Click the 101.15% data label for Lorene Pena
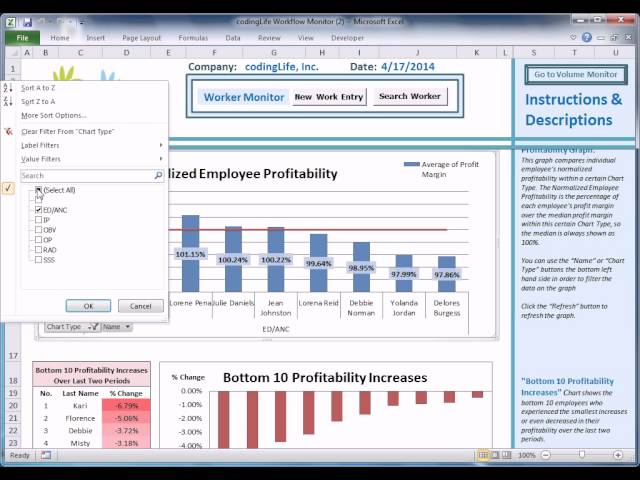Viewport: 640px width, 480px height. pos(190,254)
